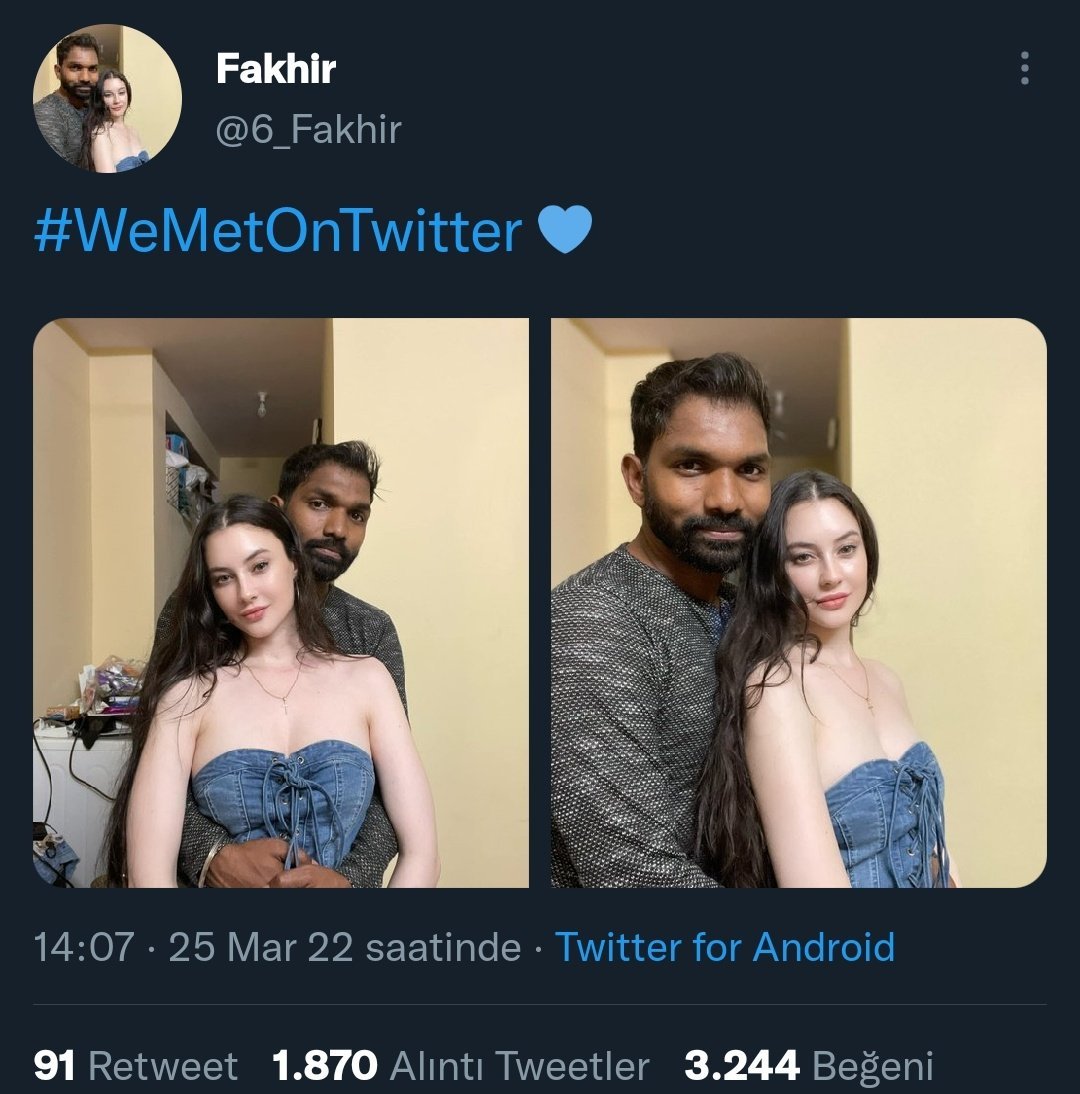Open the "Alıntı Tweetler" quote tweets list
This screenshot has width=1080, height=1094.
coord(519,1066)
